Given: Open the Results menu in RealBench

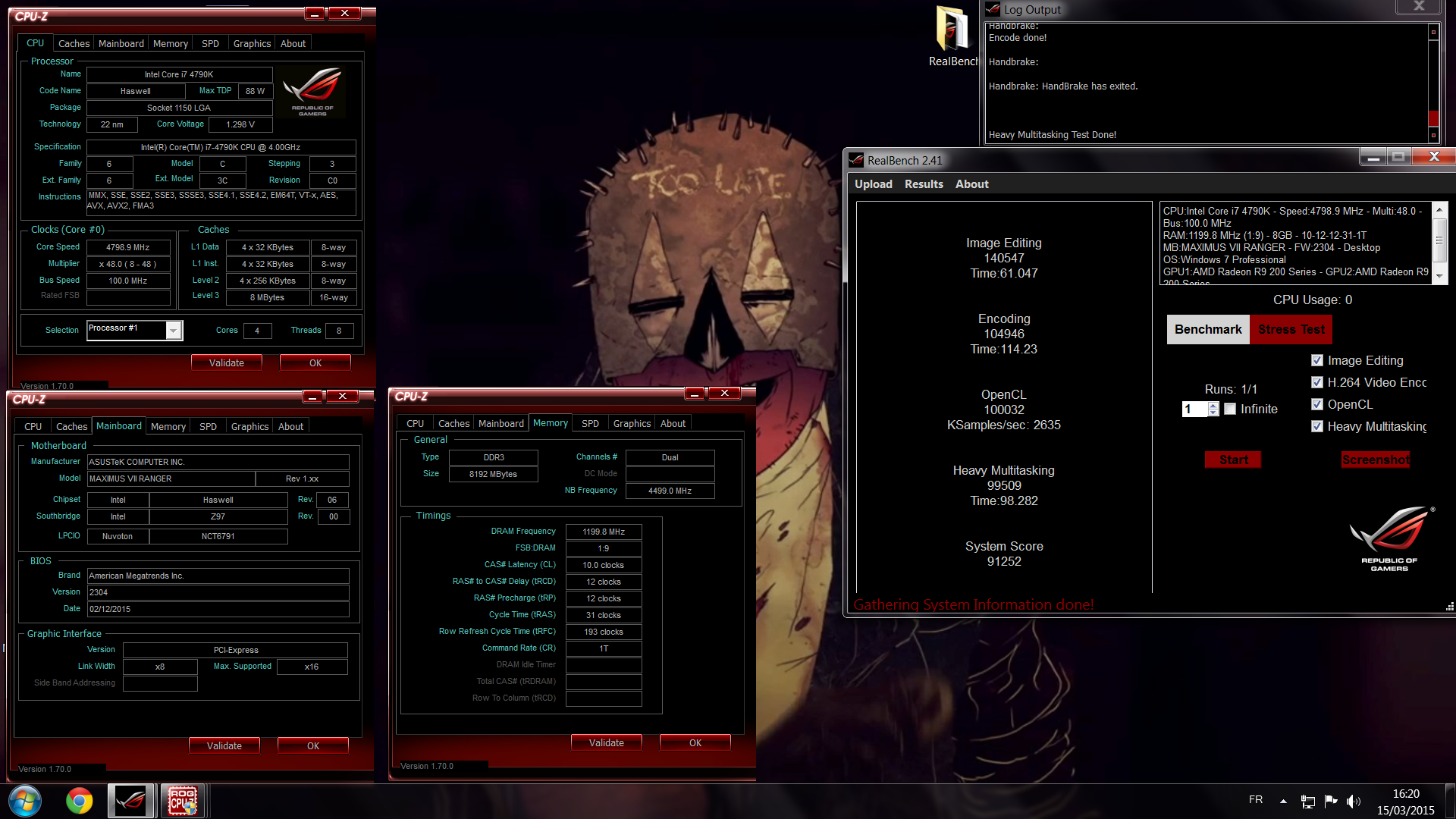Looking at the screenshot, I should [x=924, y=184].
